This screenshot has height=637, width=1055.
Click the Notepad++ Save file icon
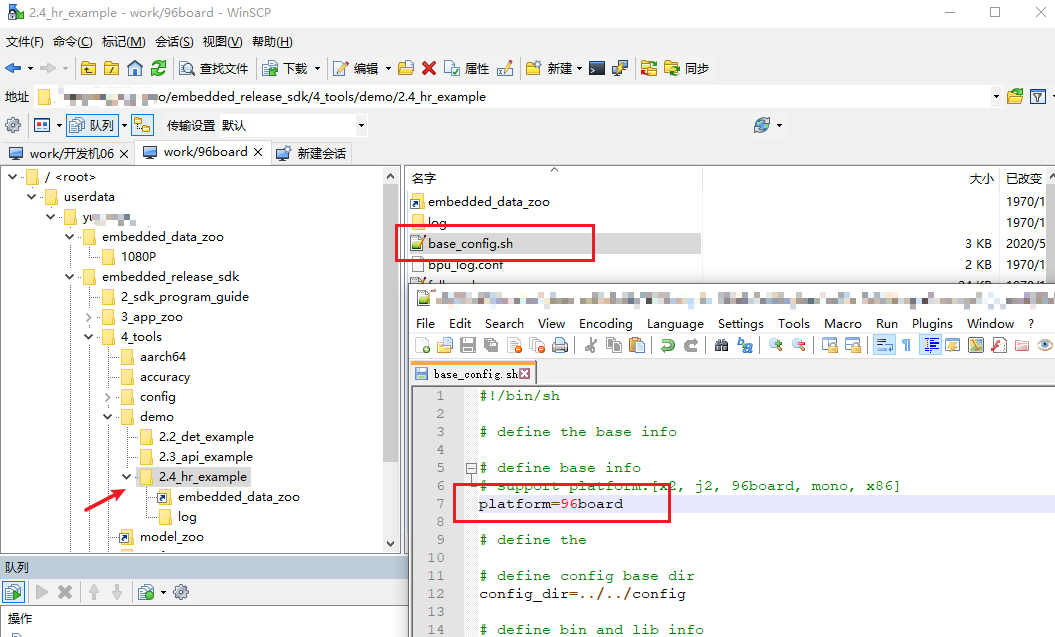[468, 345]
